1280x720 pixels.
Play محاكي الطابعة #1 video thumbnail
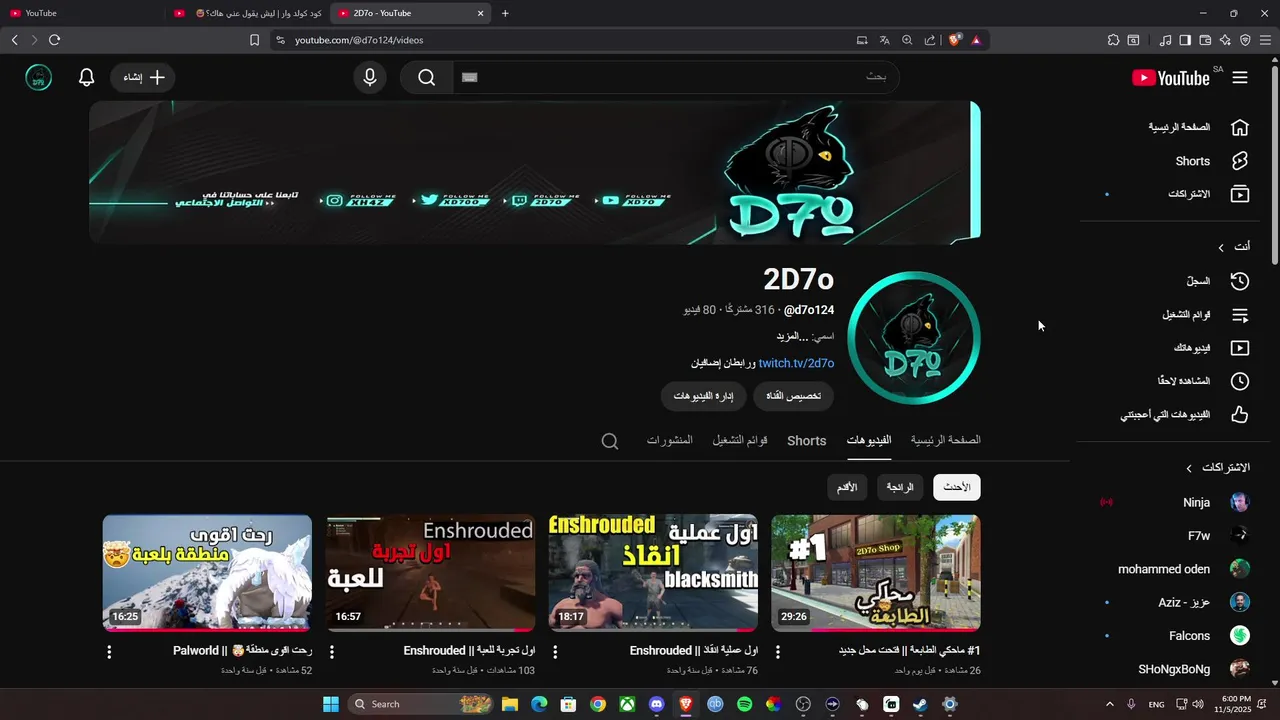(876, 573)
